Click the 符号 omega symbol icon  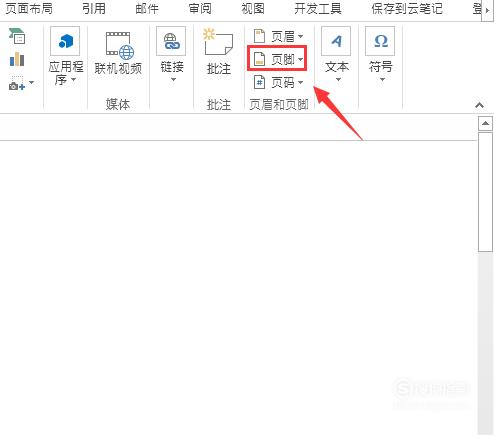380,41
